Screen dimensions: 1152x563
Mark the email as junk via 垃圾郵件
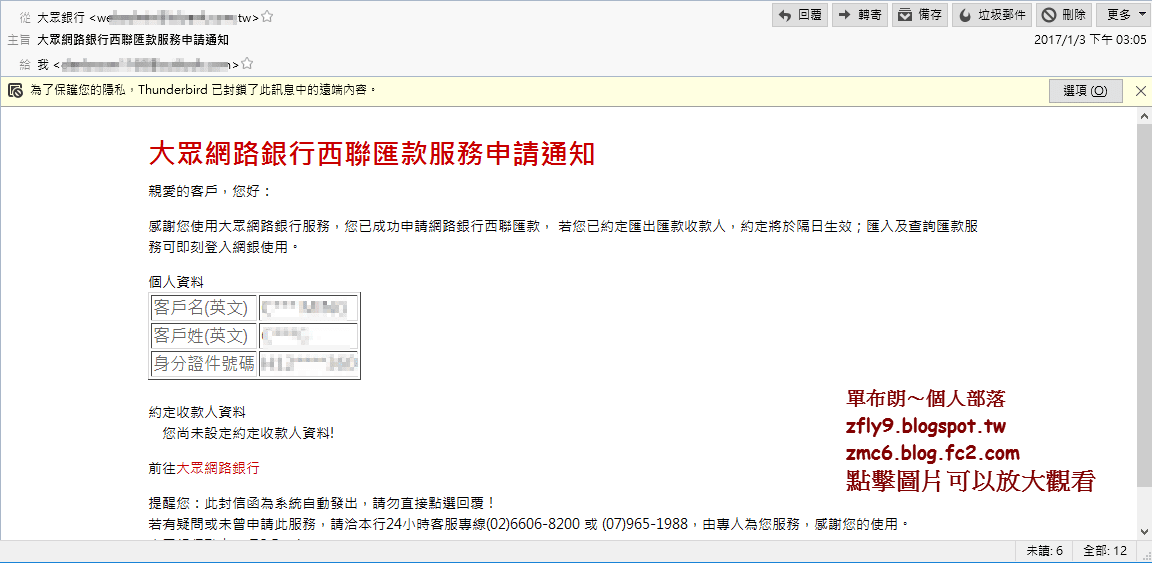tap(992, 15)
